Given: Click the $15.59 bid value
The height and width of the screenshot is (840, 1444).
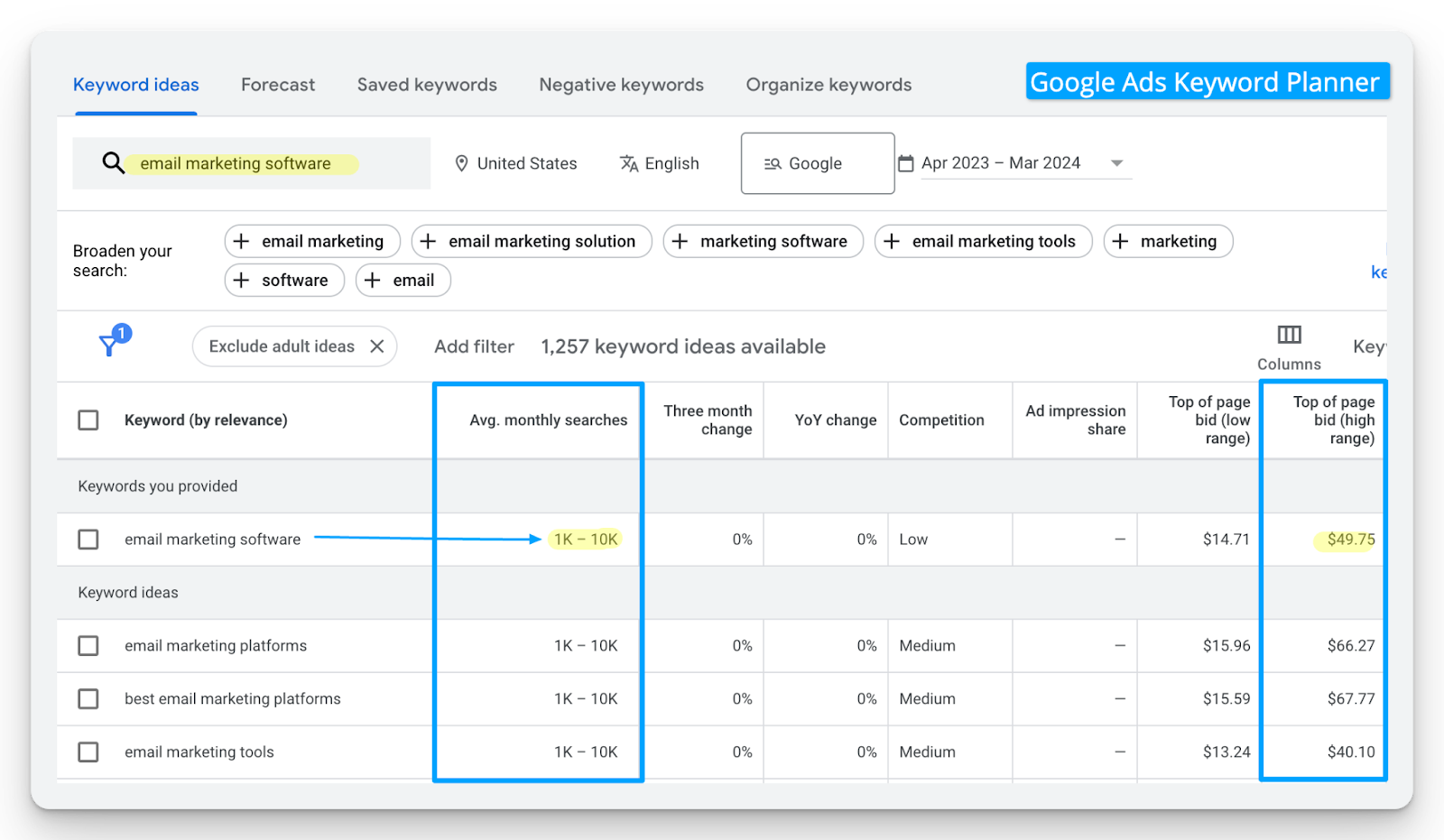Looking at the screenshot, I should [1226, 698].
